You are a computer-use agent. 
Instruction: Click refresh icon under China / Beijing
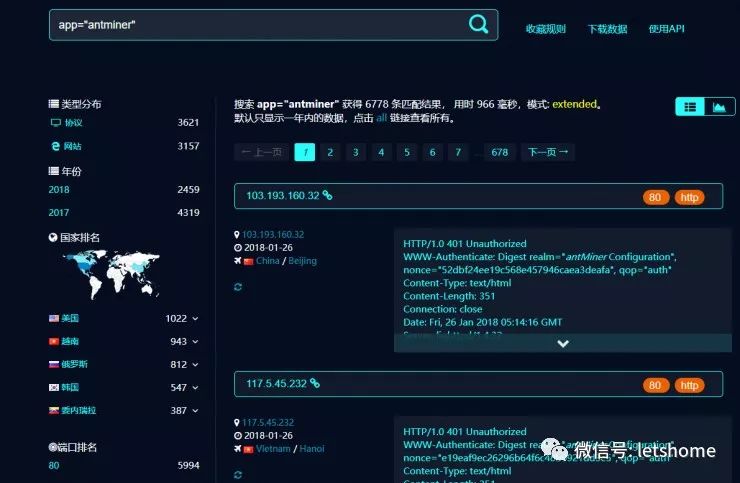pos(238,287)
